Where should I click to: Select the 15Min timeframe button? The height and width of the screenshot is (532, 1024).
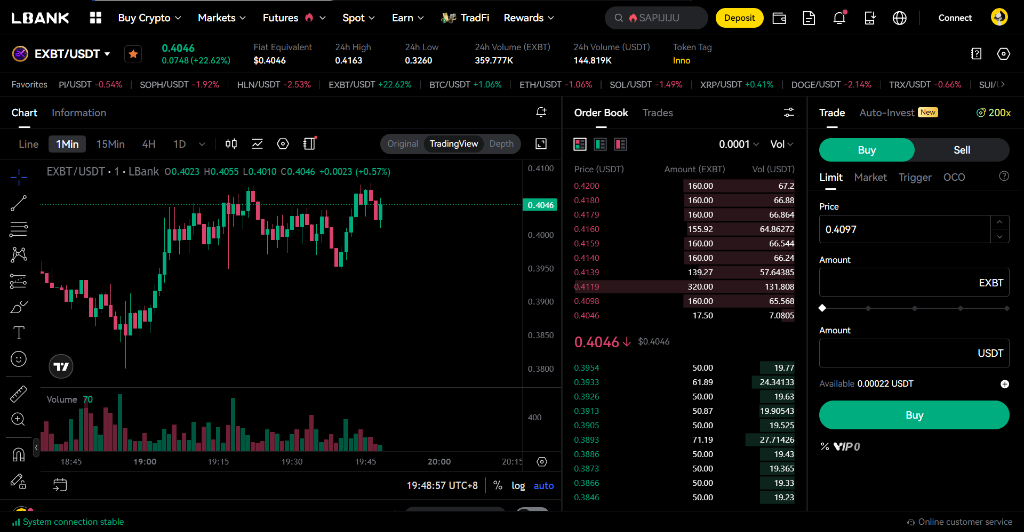point(110,144)
